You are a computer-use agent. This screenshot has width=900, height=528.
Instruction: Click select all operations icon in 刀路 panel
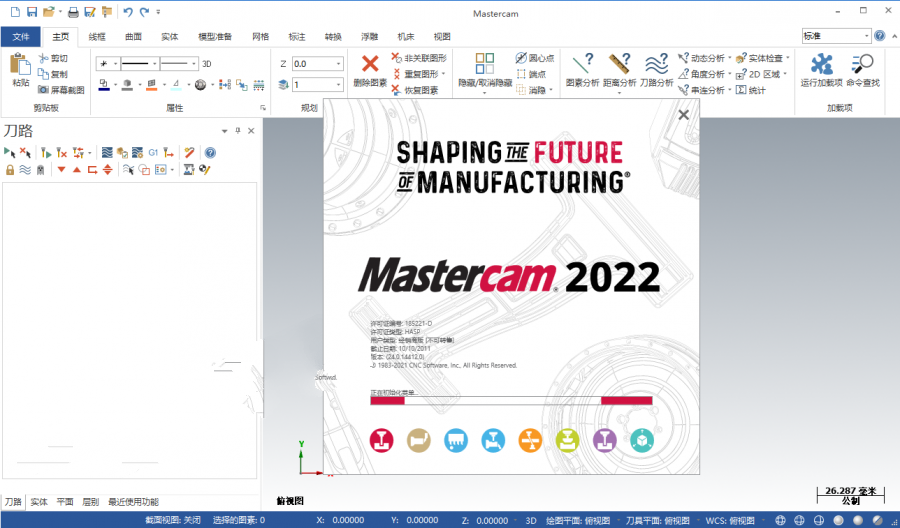coord(10,153)
